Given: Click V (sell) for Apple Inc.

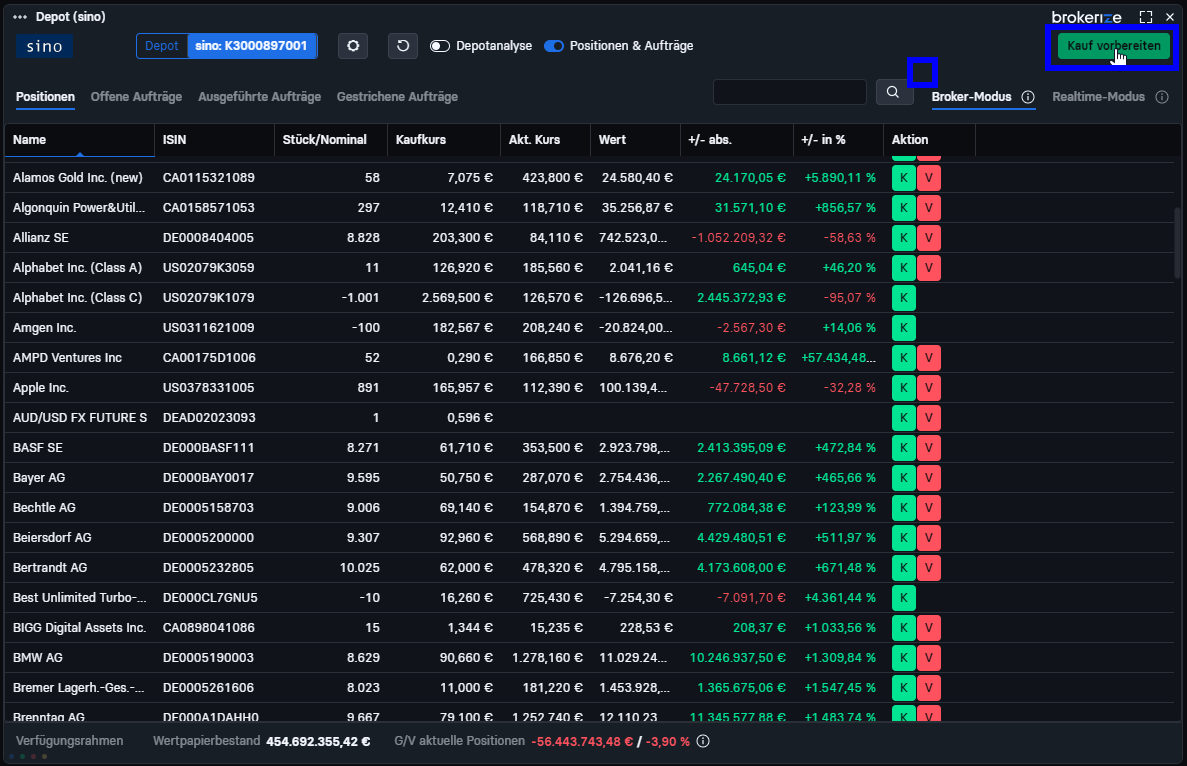Looking at the screenshot, I should [929, 388].
